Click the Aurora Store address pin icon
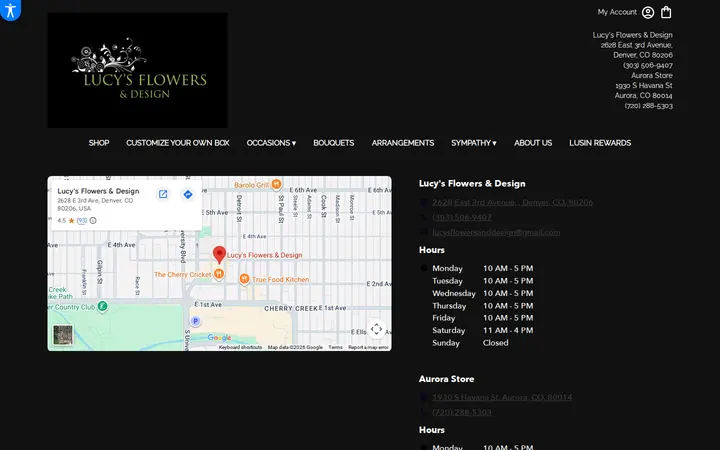This screenshot has width=720, height=450. point(423,397)
